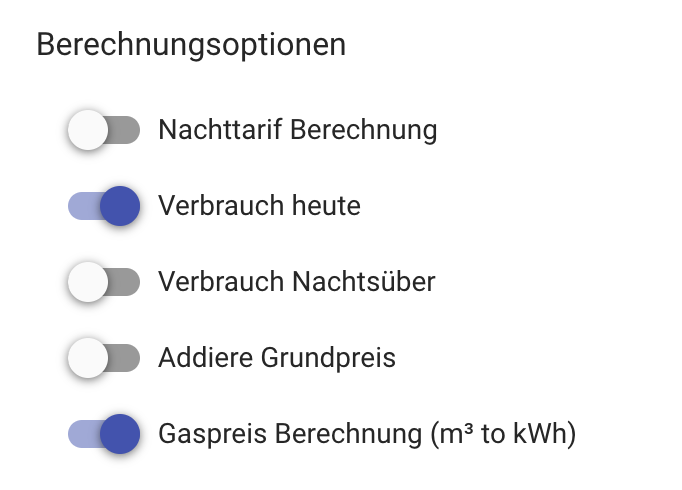Click the white knob of Nachttarif Berechnung switch

(x=88, y=131)
